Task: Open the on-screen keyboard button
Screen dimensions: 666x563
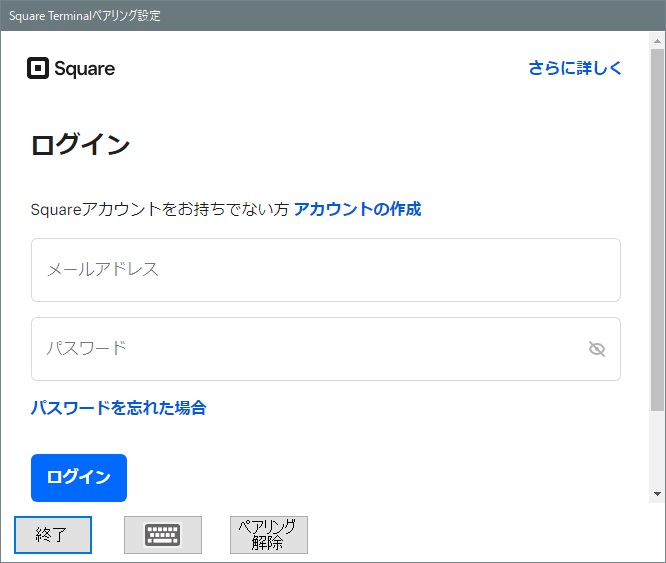Action: tap(163, 535)
